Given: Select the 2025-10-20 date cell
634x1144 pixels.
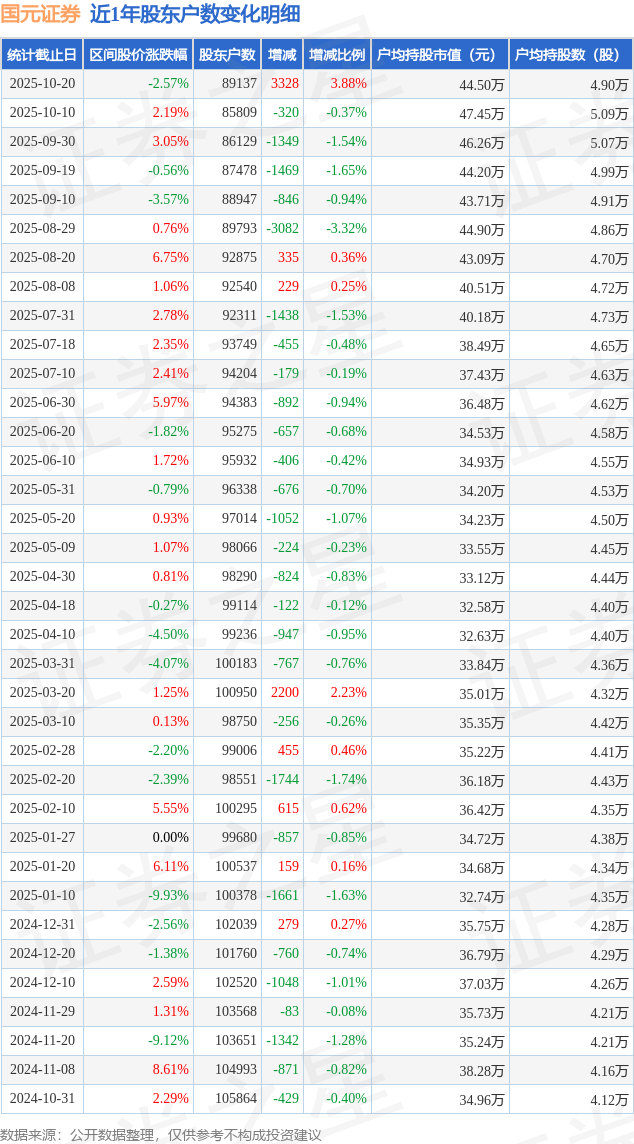Looking at the screenshot, I should (42, 84).
